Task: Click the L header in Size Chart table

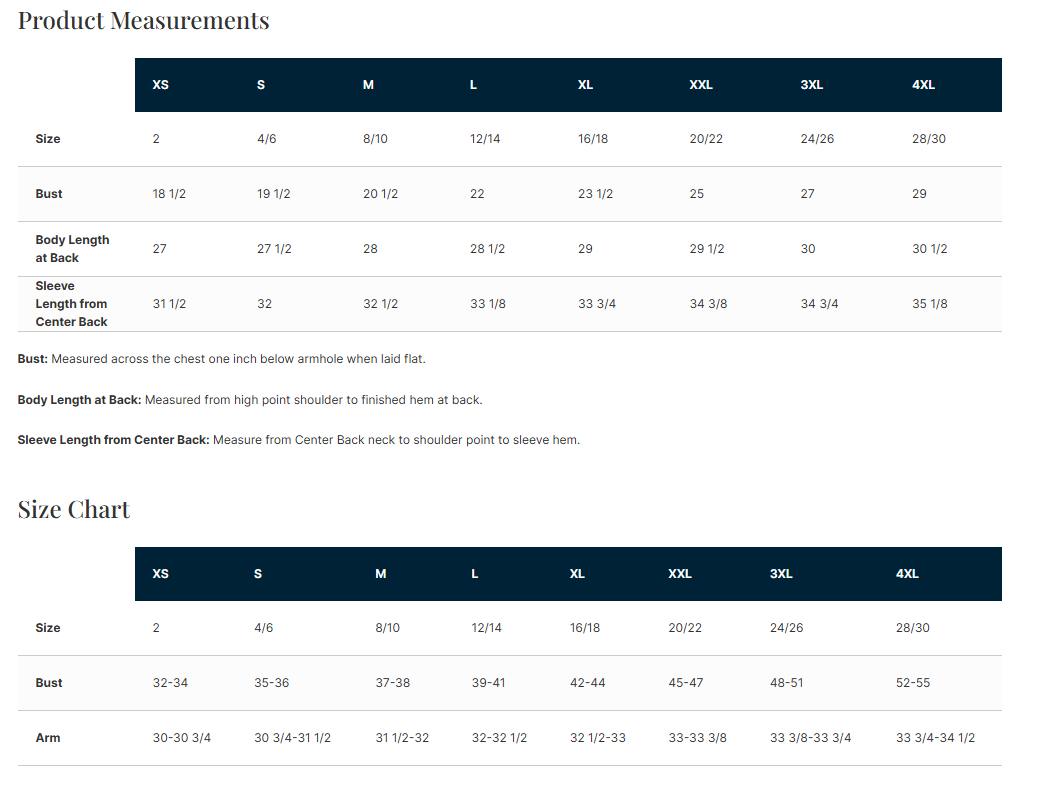Action: pos(475,574)
